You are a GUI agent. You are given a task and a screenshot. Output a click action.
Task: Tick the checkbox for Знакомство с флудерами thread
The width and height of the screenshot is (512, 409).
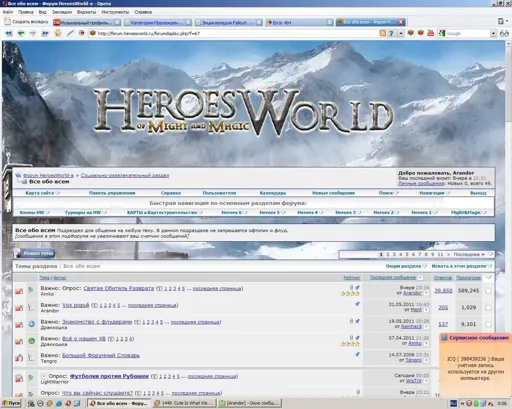[x=488, y=324]
